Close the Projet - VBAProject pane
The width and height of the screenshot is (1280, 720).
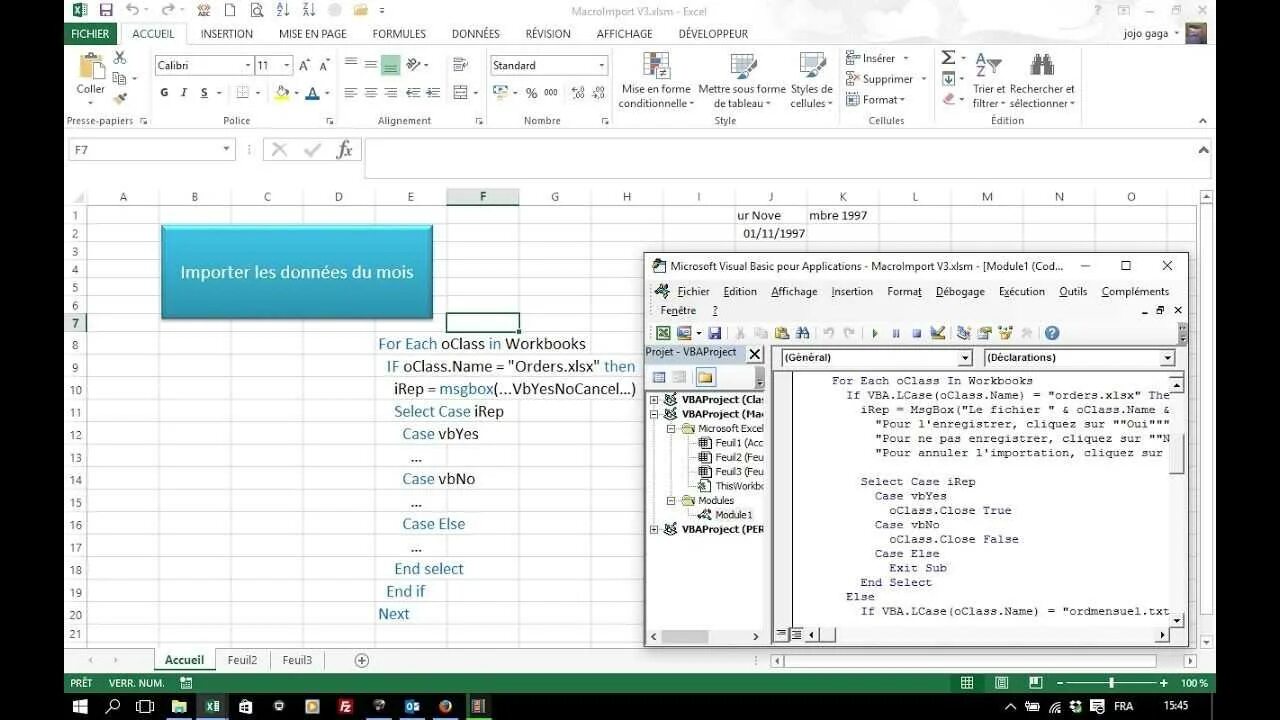pyautogui.click(x=755, y=354)
